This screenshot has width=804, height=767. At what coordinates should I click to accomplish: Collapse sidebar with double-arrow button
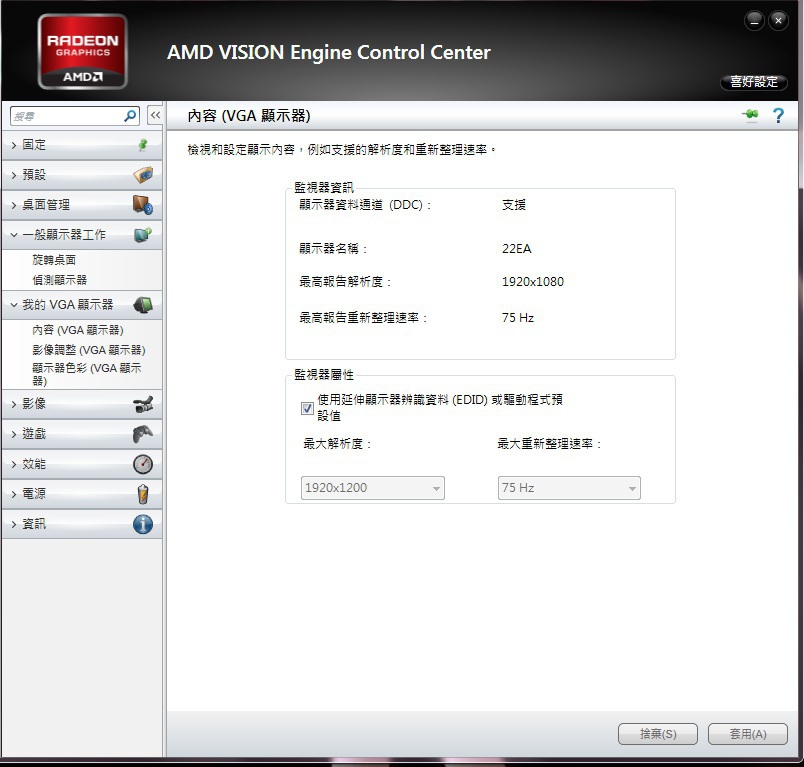point(155,115)
